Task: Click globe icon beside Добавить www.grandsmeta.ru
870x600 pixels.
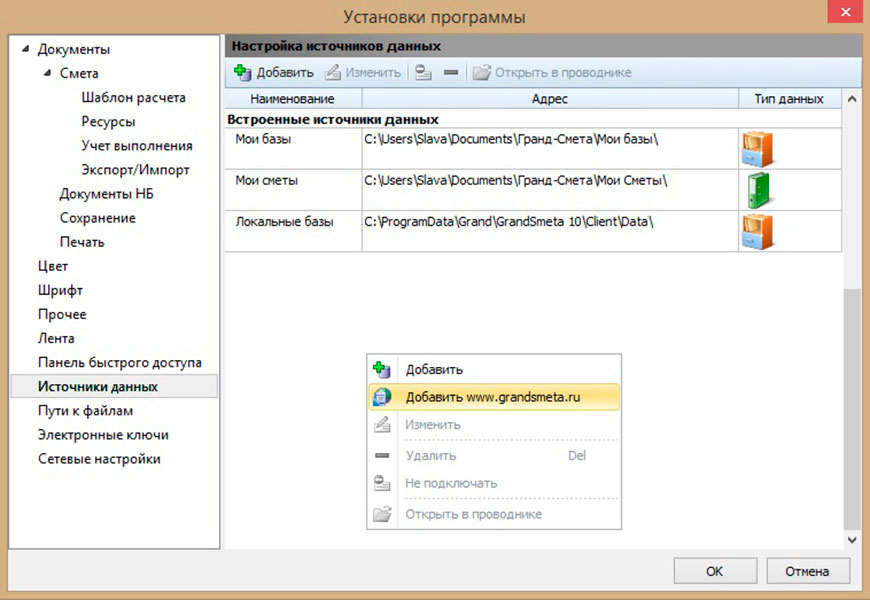Action: tap(381, 397)
